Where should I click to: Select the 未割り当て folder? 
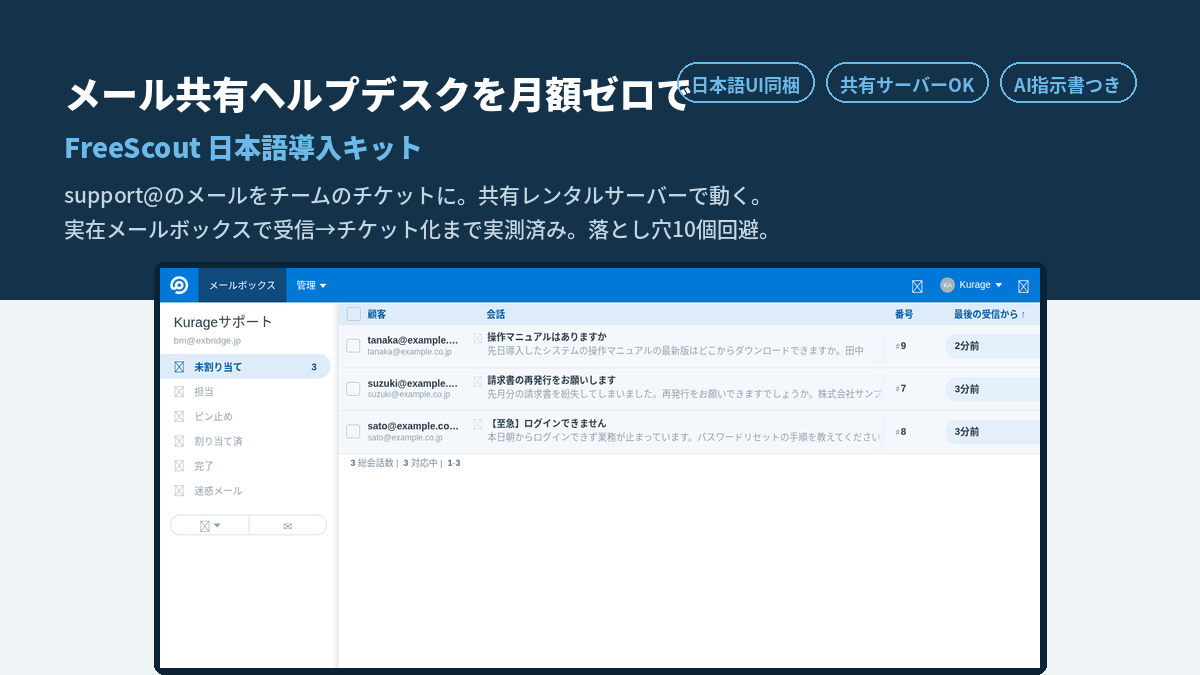[247, 367]
